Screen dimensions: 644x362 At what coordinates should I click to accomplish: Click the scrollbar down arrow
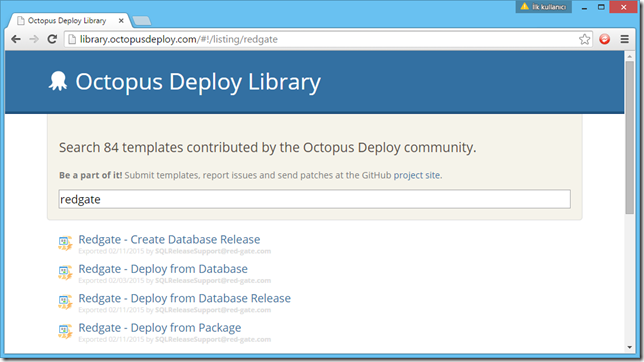click(x=630, y=348)
